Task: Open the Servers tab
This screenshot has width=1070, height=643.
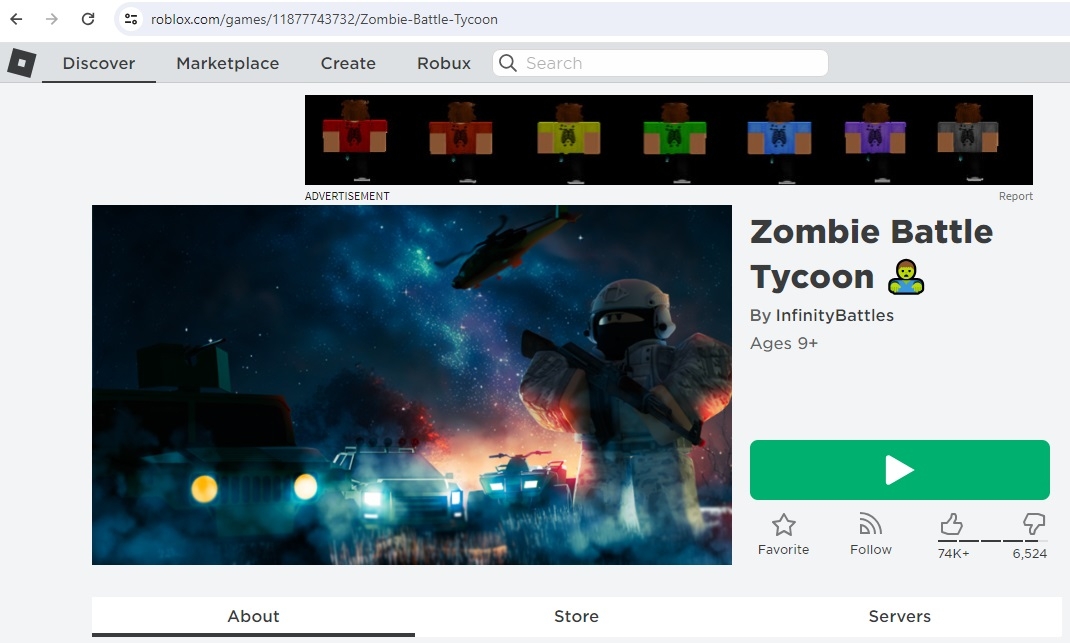Action: 899,617
